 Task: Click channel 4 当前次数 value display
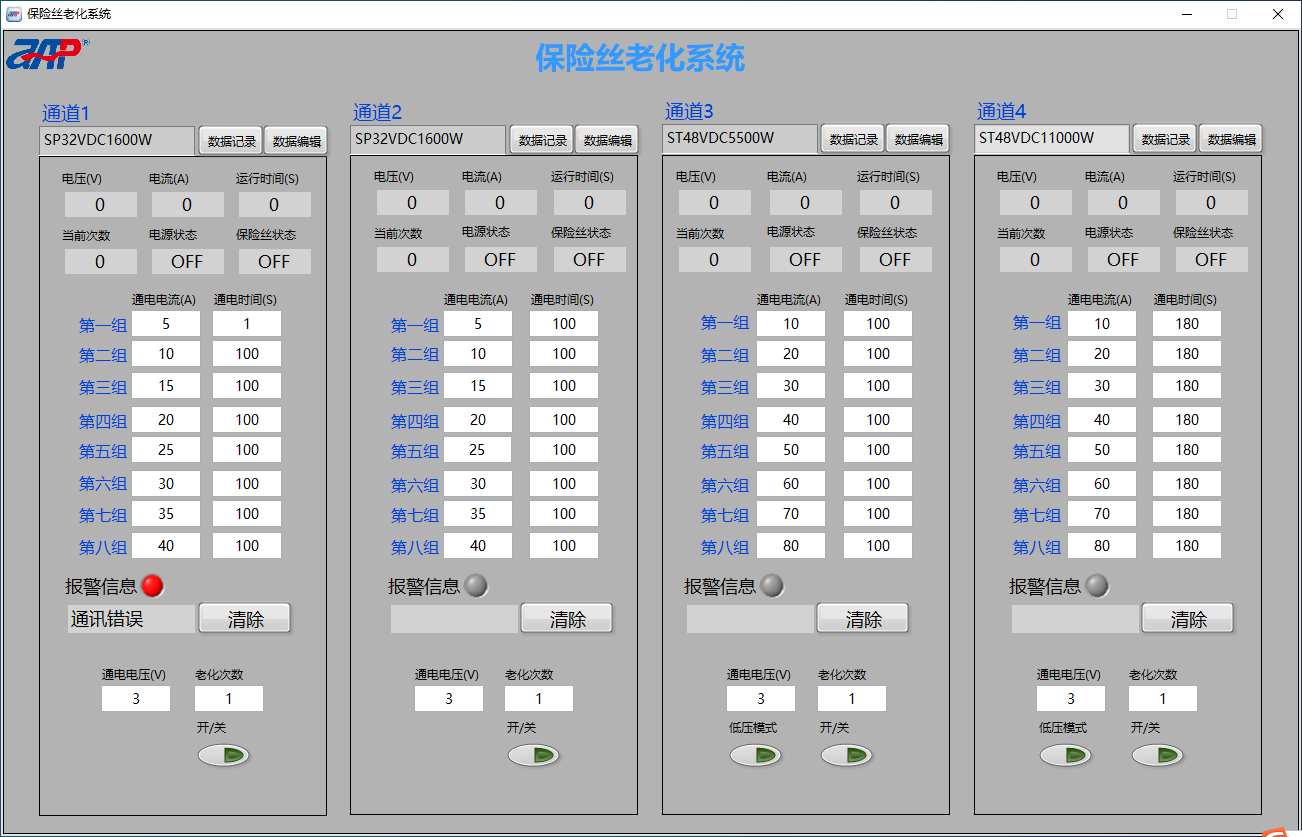[x=1035, y=259]
